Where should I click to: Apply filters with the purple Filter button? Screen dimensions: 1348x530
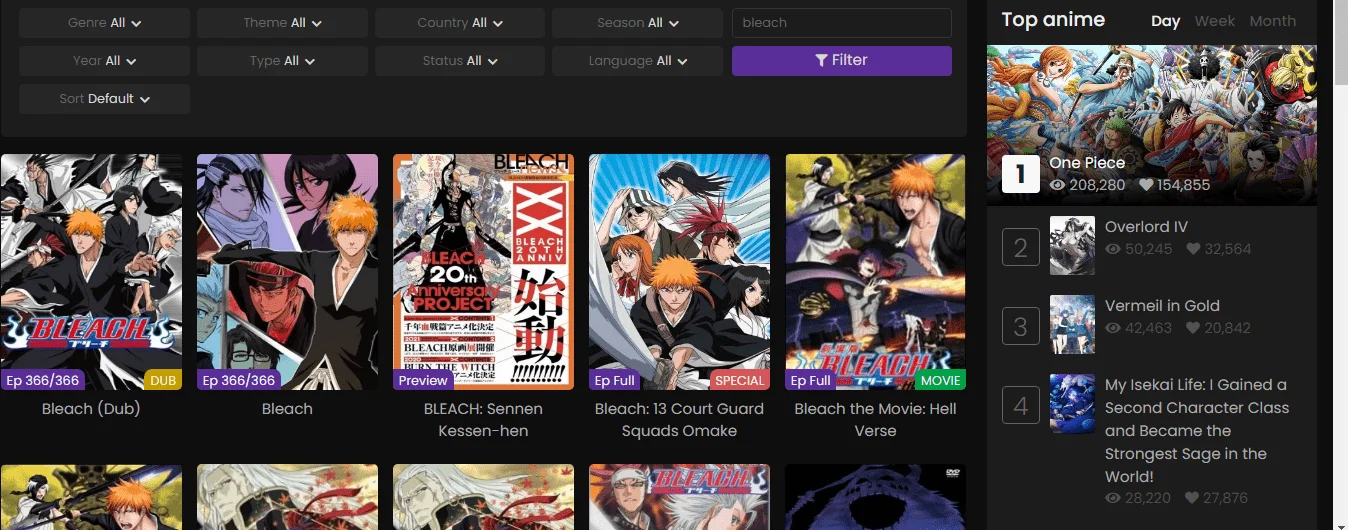(x=841, y=60)
